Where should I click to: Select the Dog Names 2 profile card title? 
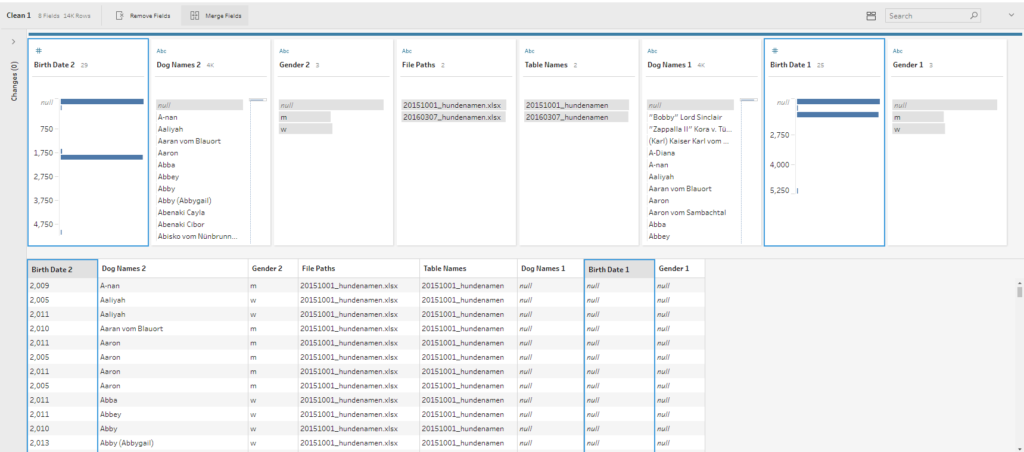point(178,65)
